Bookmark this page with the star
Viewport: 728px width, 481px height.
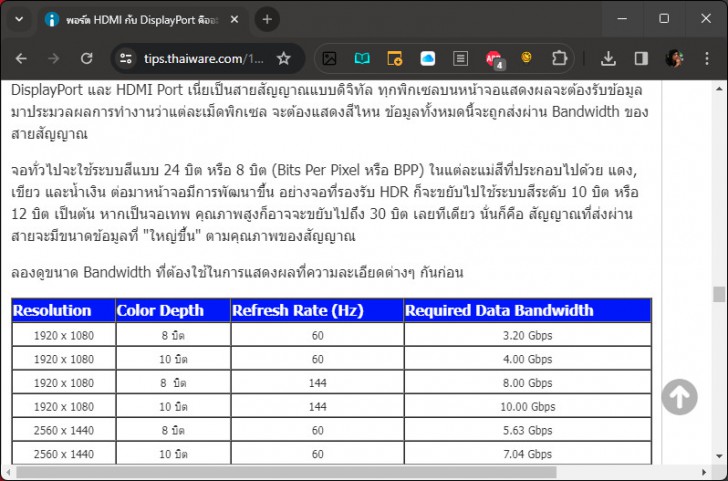[x=284, y=58]
